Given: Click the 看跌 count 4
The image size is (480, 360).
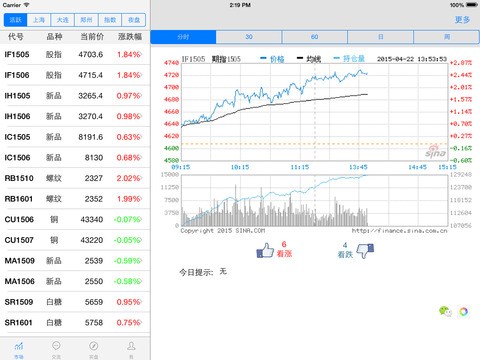Looking at the screenshot, I should 345,245.
